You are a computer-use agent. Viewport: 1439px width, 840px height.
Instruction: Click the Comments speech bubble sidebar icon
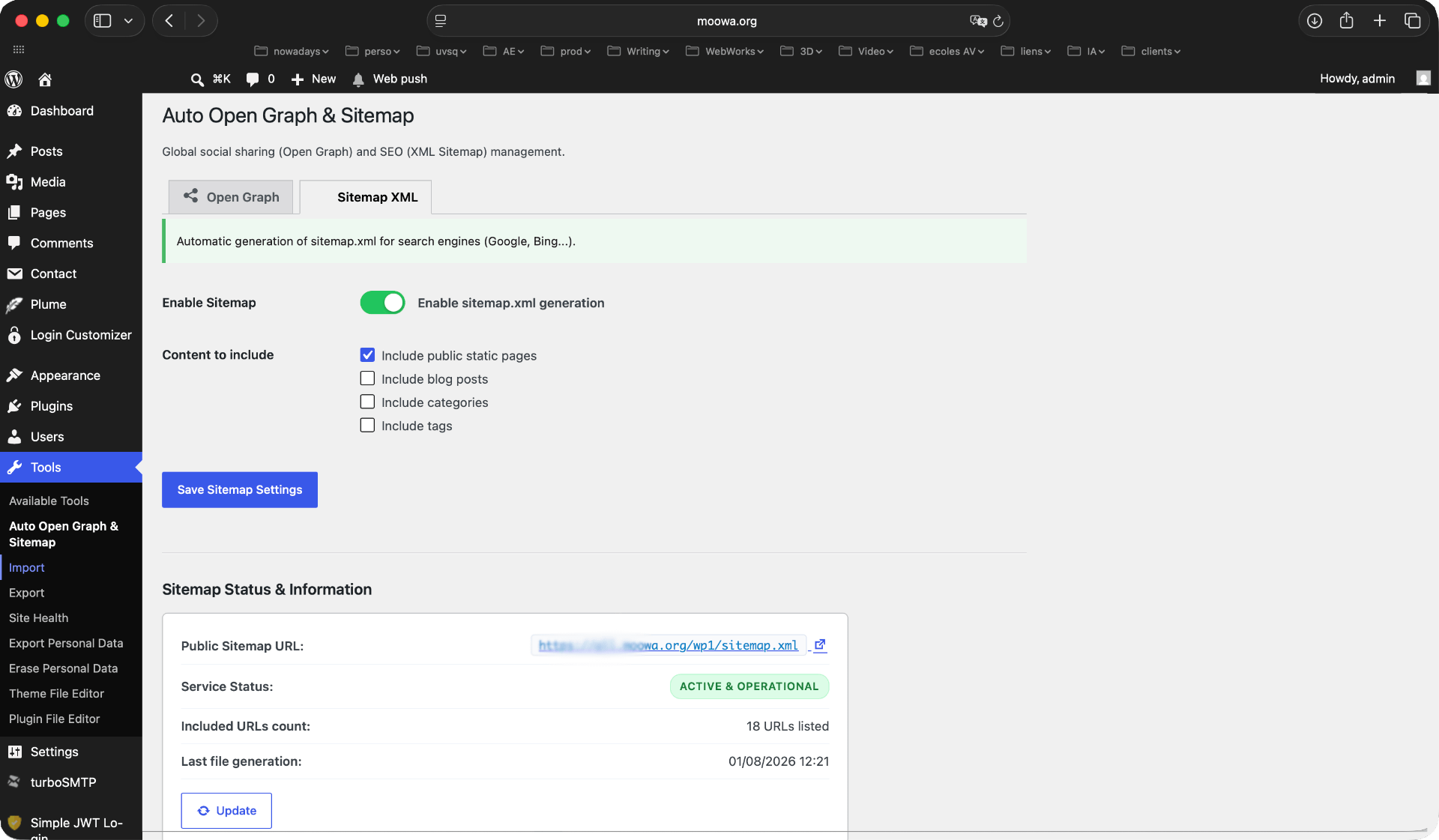coord(14,243)
